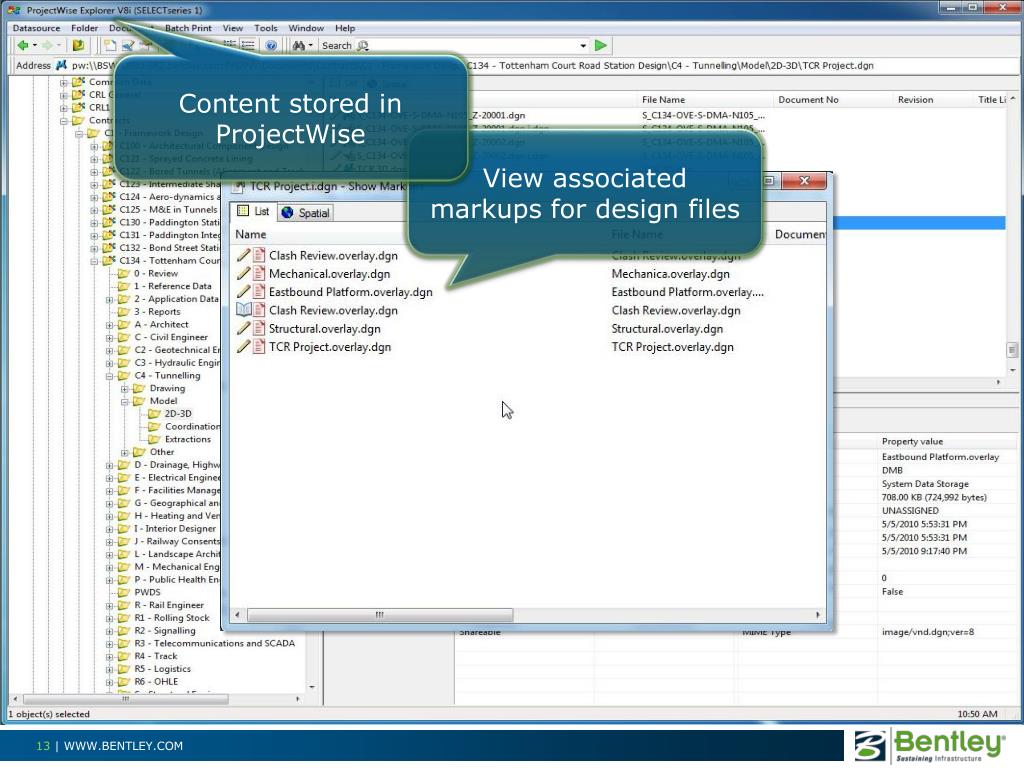The height and width of the screenshot is (768, 1024).
Task: Click the pencil icon for TCR Project.overlay.dgn
Action: 243,347
